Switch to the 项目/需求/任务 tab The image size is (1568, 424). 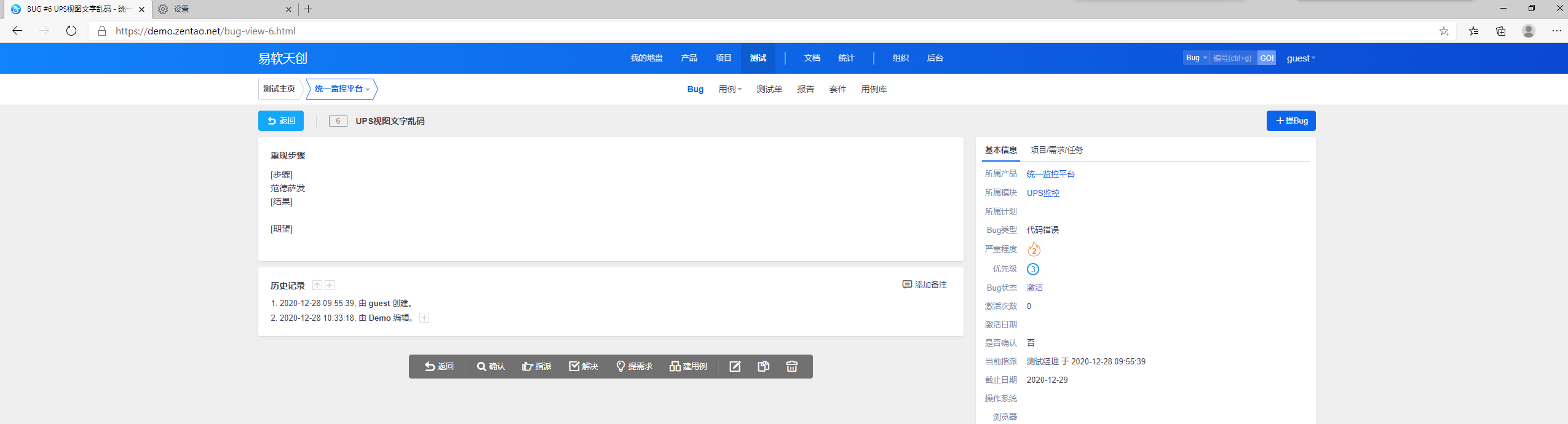[1056, 150]
